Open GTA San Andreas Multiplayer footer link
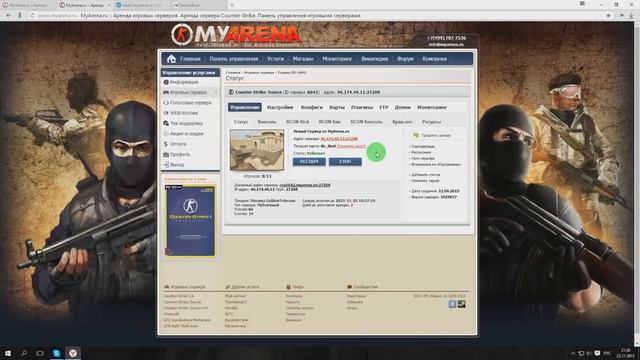This screenshot has width=640, height=360. (x=187, y=320)
